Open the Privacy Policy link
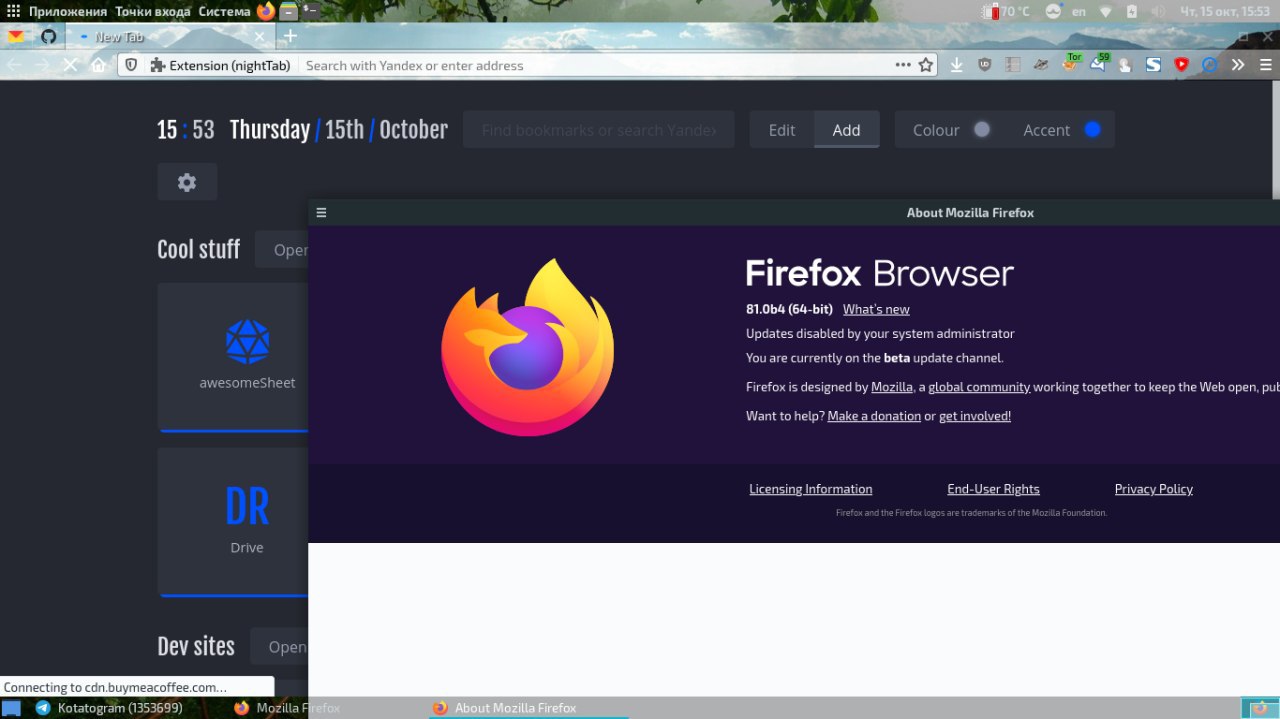The width and height of the screenshot is (1280, 719). 1154,489
